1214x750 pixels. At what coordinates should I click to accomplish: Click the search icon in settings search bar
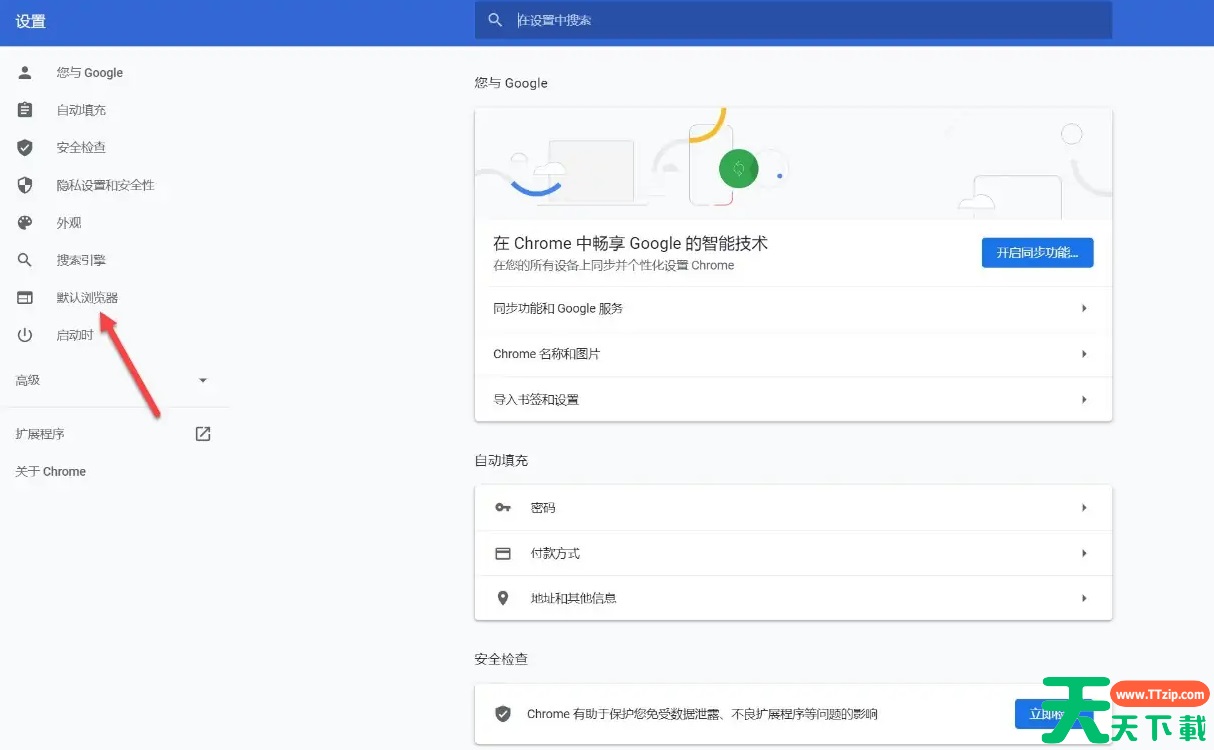(x=494, y=20)
